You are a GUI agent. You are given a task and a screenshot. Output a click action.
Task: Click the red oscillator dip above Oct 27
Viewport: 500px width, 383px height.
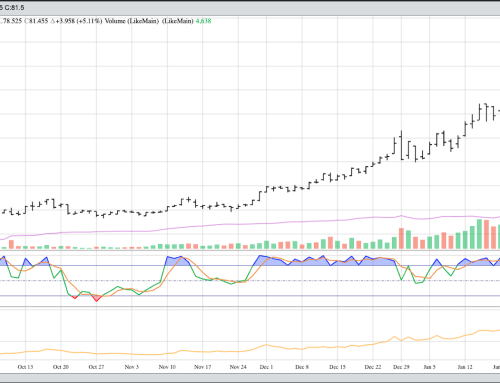[97, 298]
